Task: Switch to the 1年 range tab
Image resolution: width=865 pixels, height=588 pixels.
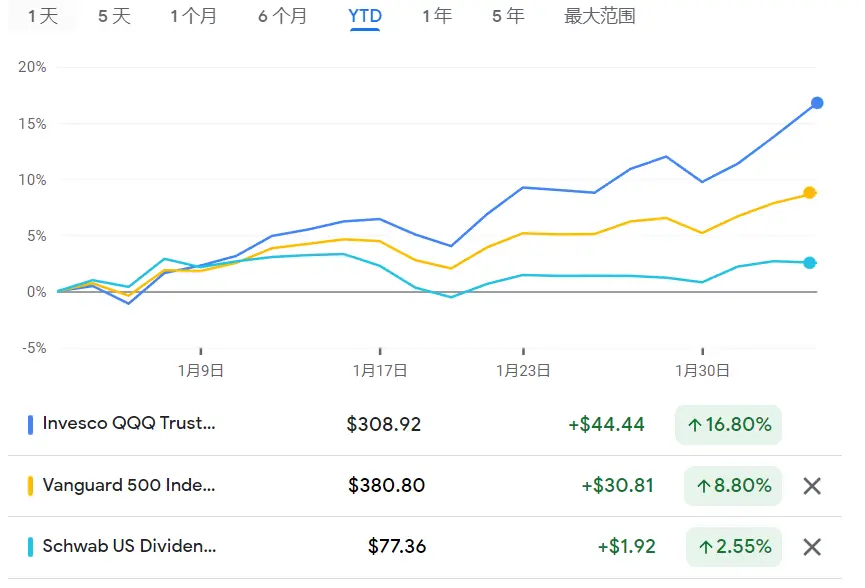Action: 437,16
